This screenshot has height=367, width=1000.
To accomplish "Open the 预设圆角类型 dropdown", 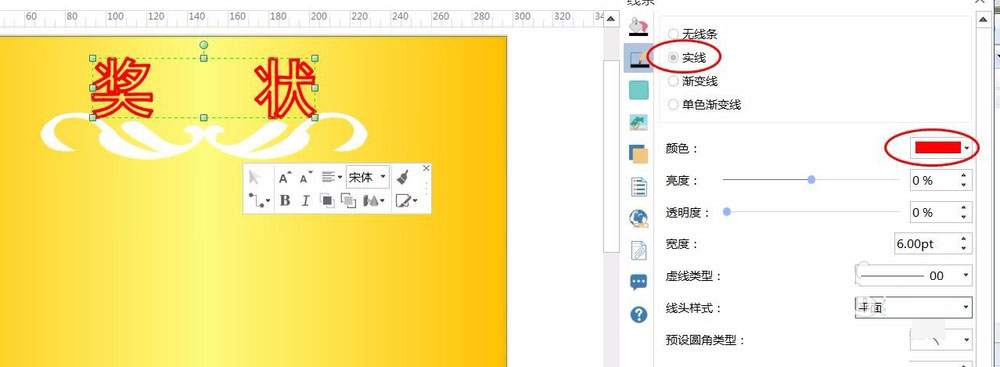I will click(941, 340).
